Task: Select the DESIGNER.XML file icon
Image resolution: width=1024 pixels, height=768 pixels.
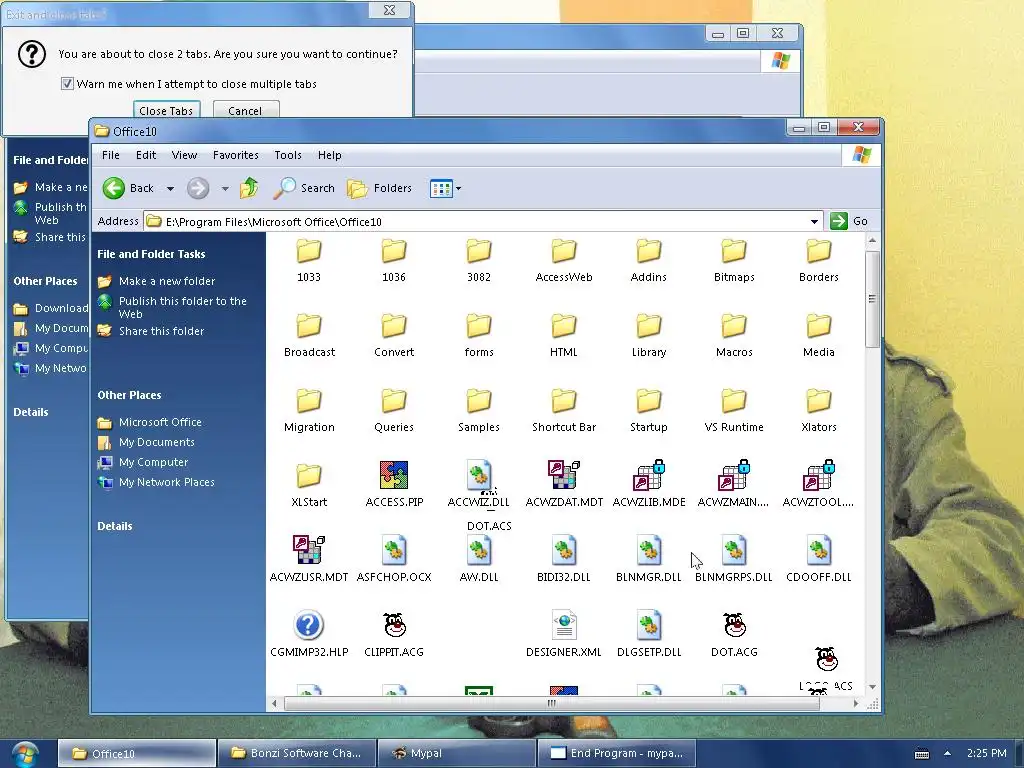Action: (564, 625)
